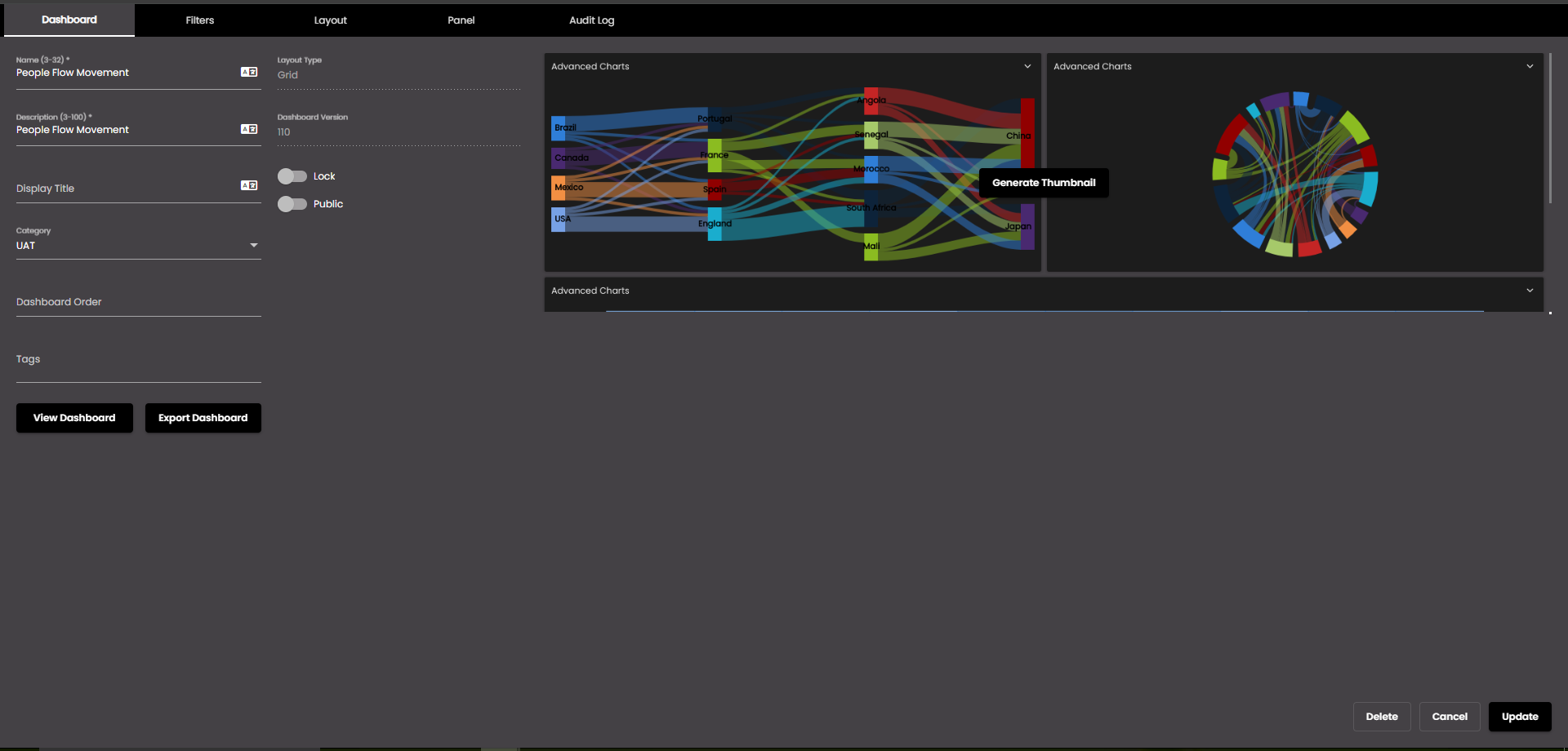Open the Layout tab
The height and width of the screenshot is (751, 1568).
(x=331, y=20)
